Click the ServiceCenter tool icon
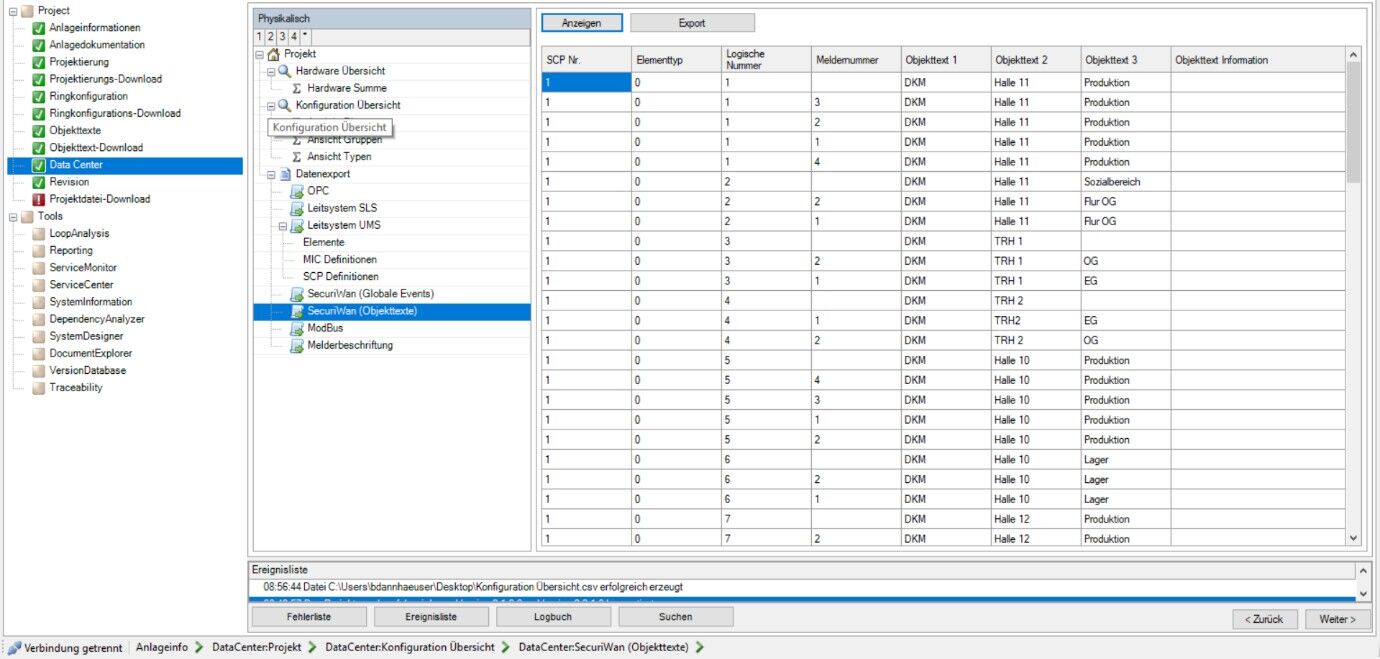 pyautogui.click(x=38, y=285)
